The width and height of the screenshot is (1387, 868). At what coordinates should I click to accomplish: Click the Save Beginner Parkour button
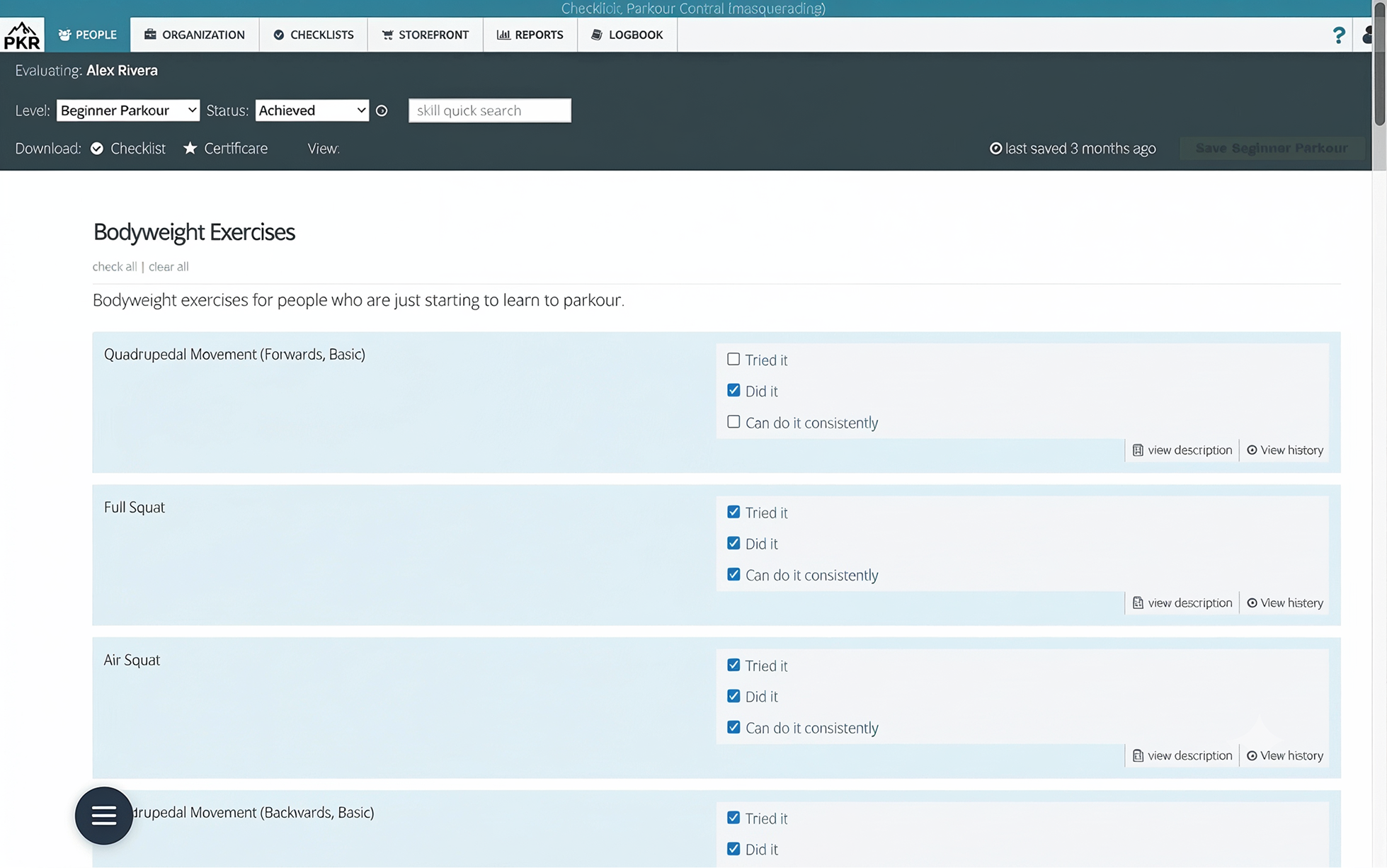1272,148
